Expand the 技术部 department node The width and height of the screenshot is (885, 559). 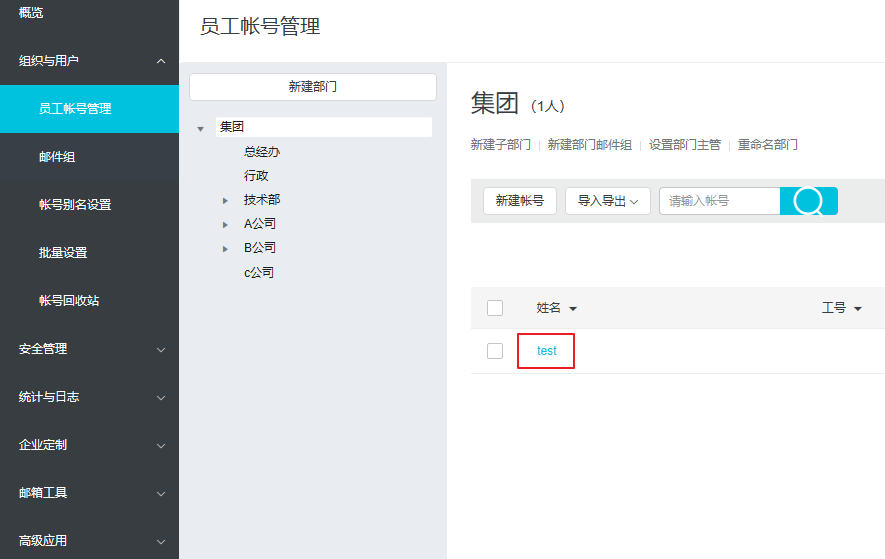click(x=226, y=200)
